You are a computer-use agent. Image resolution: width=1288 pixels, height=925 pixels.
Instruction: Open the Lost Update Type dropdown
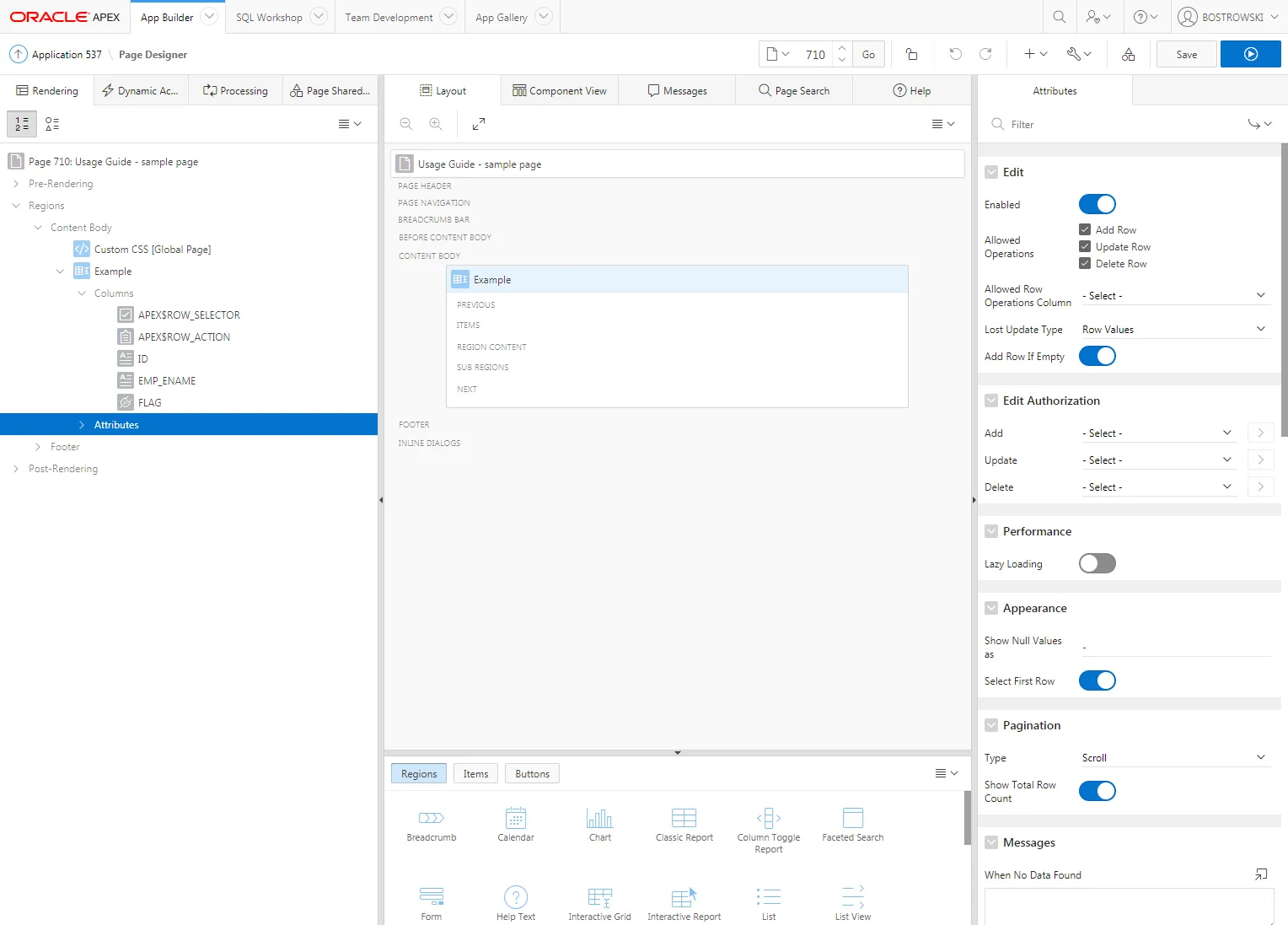[x=1173, y=330]
